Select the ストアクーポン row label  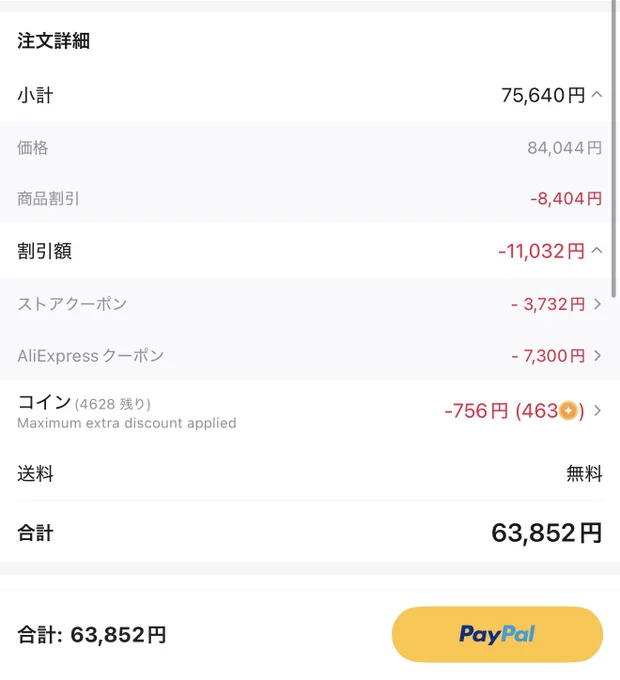pyautogui.click(x=72, y=304)
